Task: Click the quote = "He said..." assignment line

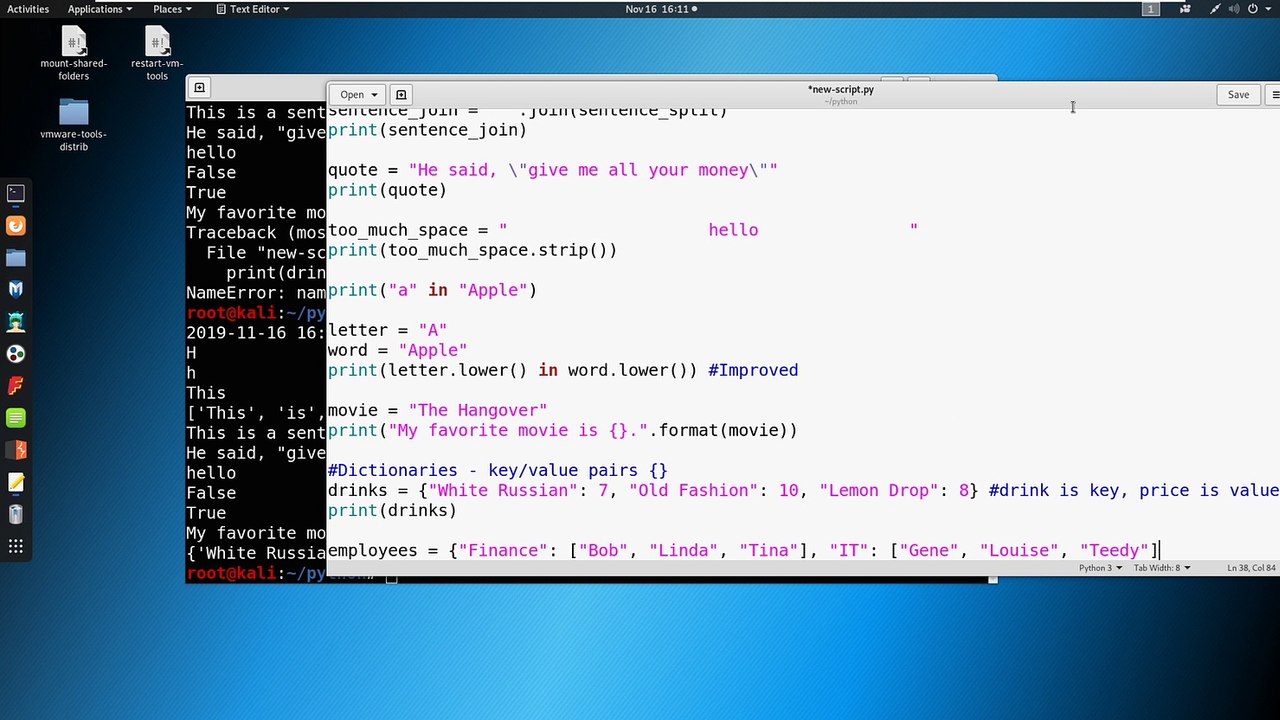Action: 552,170
